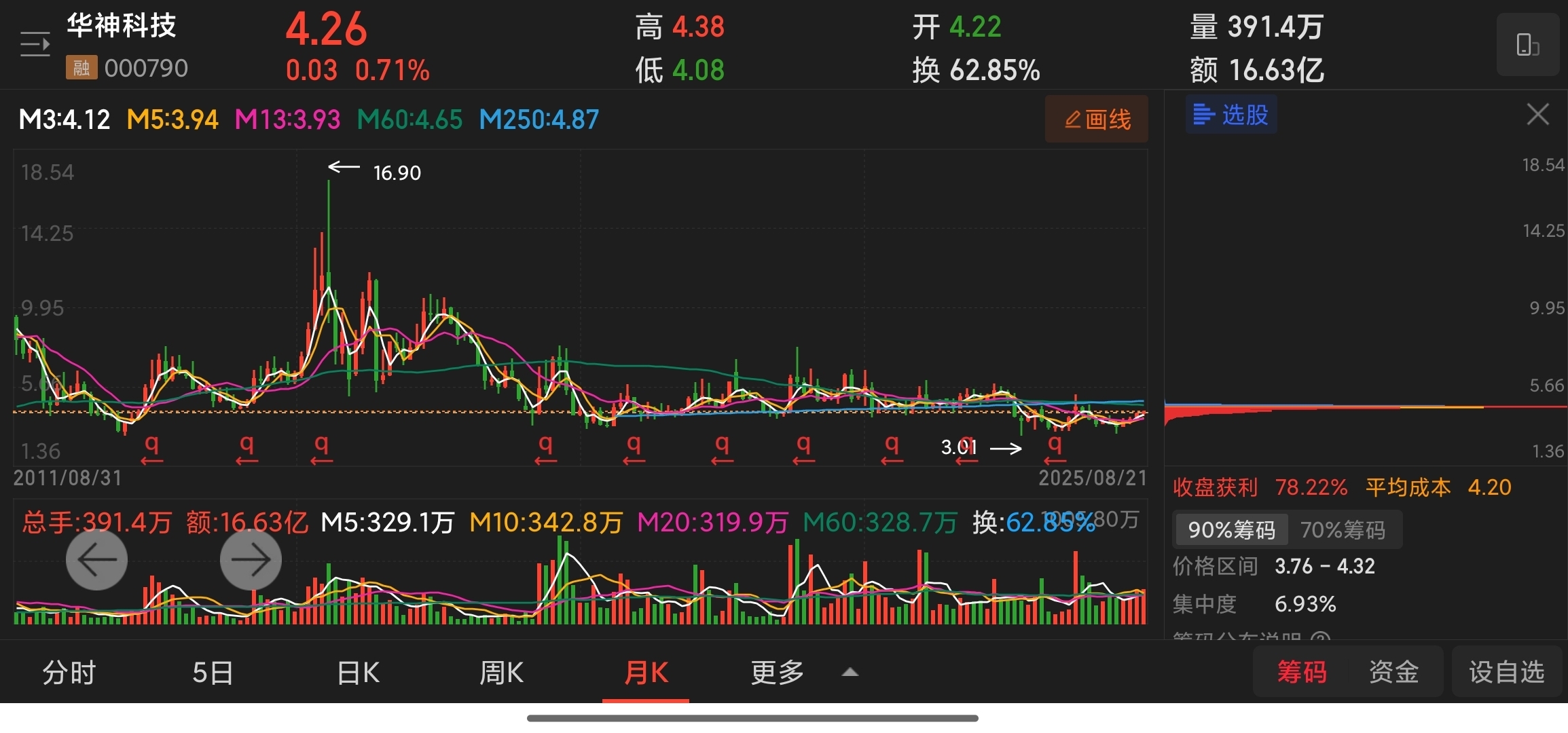Tap the chart start date 2011/08/31
Screen dimensions: 1568x733
click(67, 478)
